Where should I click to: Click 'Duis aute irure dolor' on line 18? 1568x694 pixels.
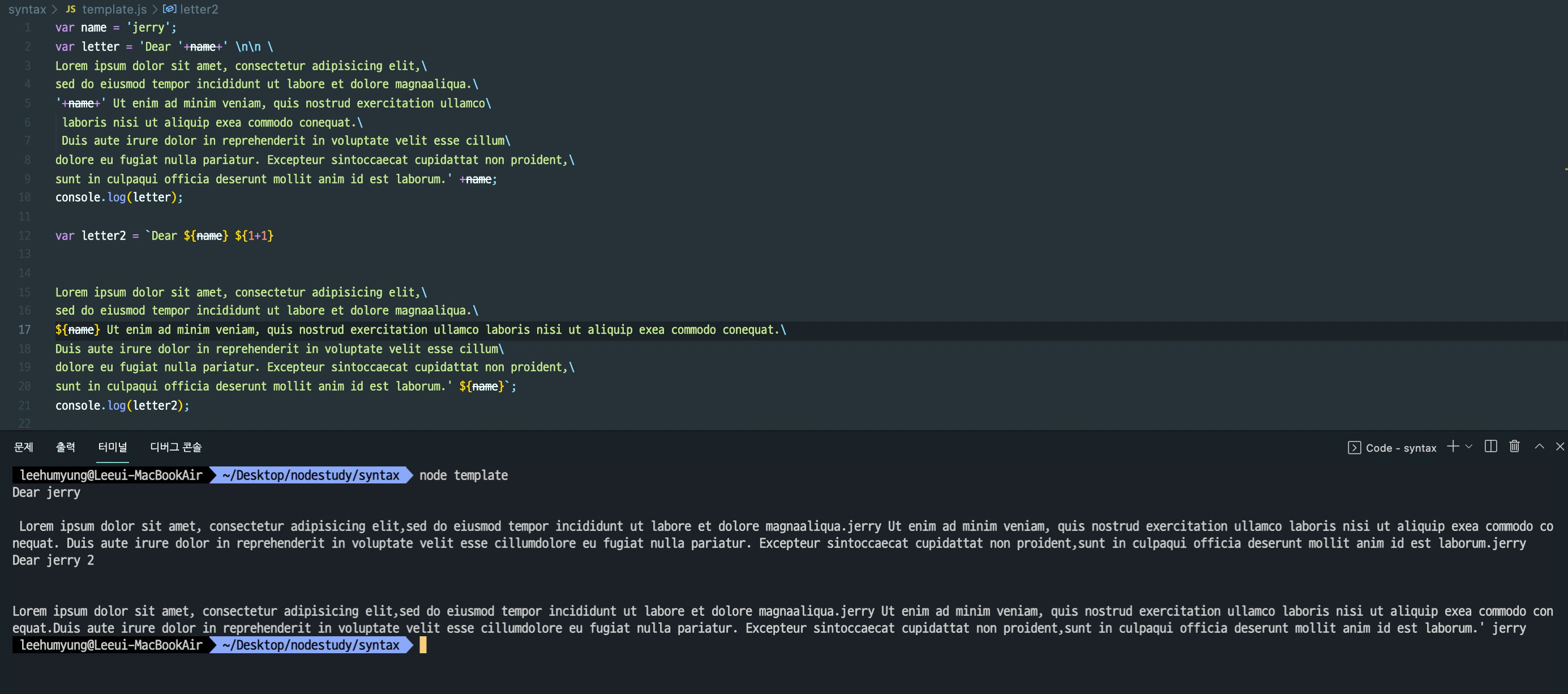[122, 349]
